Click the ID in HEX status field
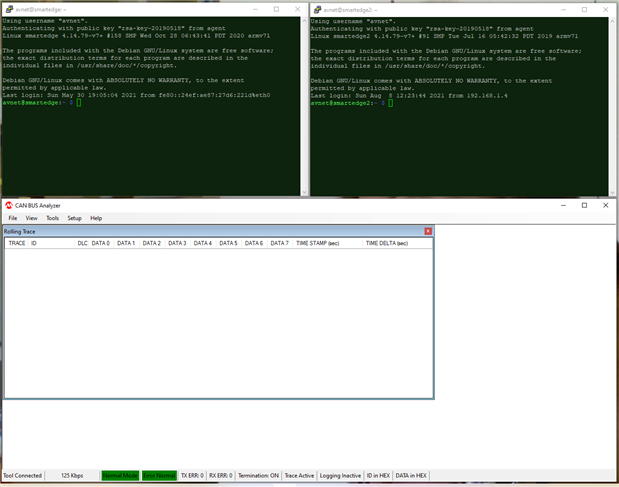 377,476
